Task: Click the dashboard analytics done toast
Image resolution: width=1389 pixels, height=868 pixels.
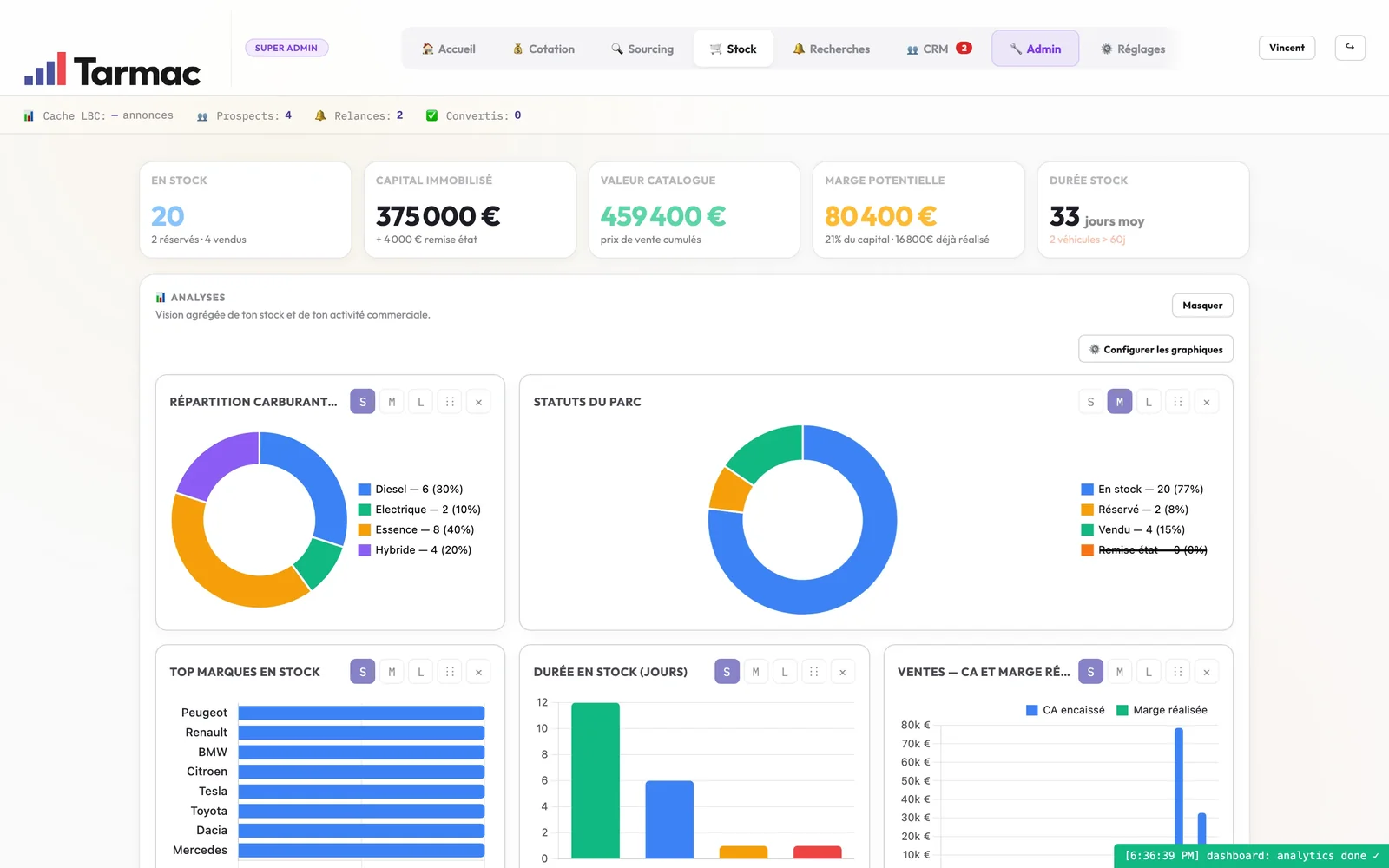Action: [x=1251, y=856]
